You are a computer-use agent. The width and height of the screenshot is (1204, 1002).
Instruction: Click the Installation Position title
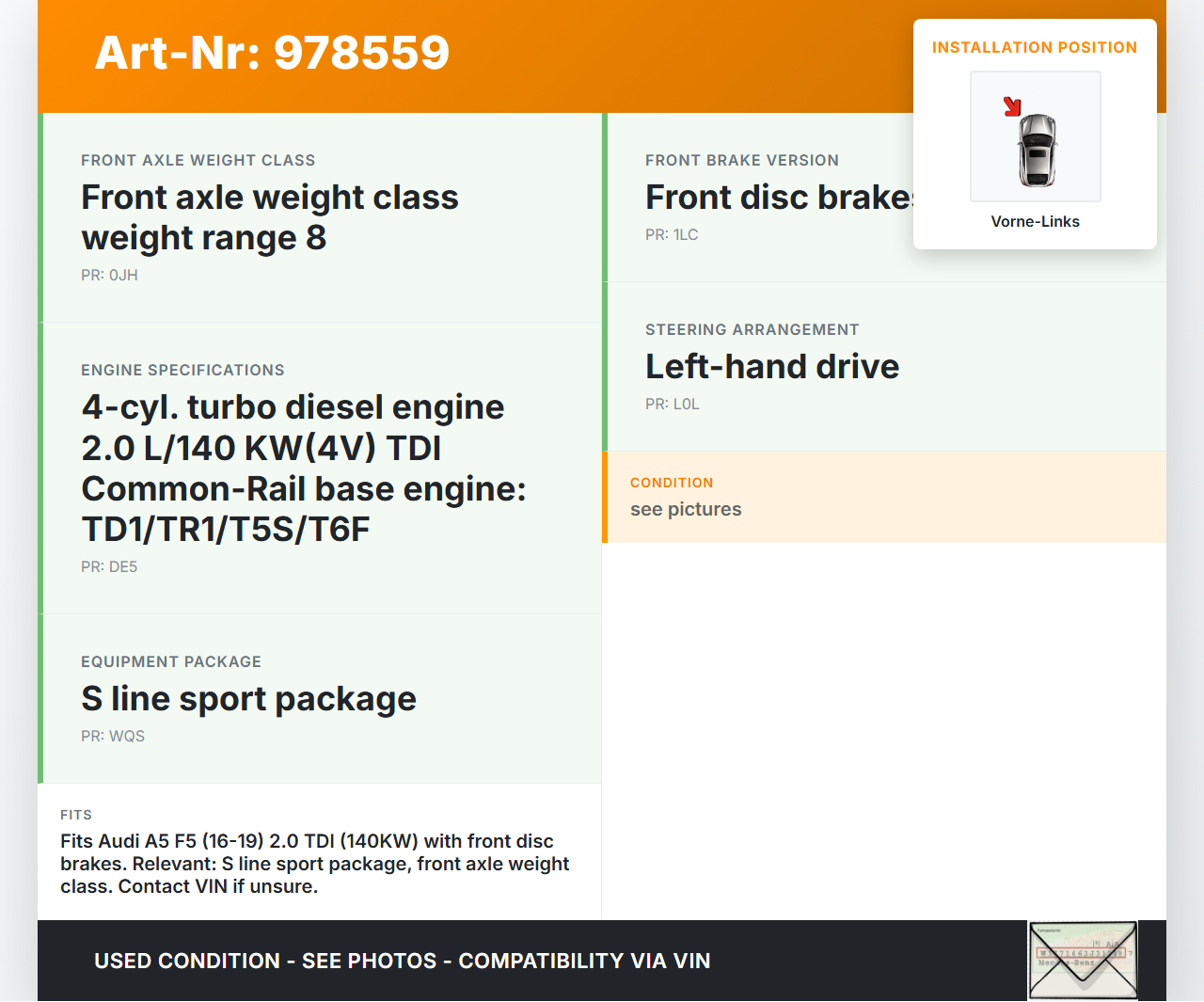coord(1034,48)
